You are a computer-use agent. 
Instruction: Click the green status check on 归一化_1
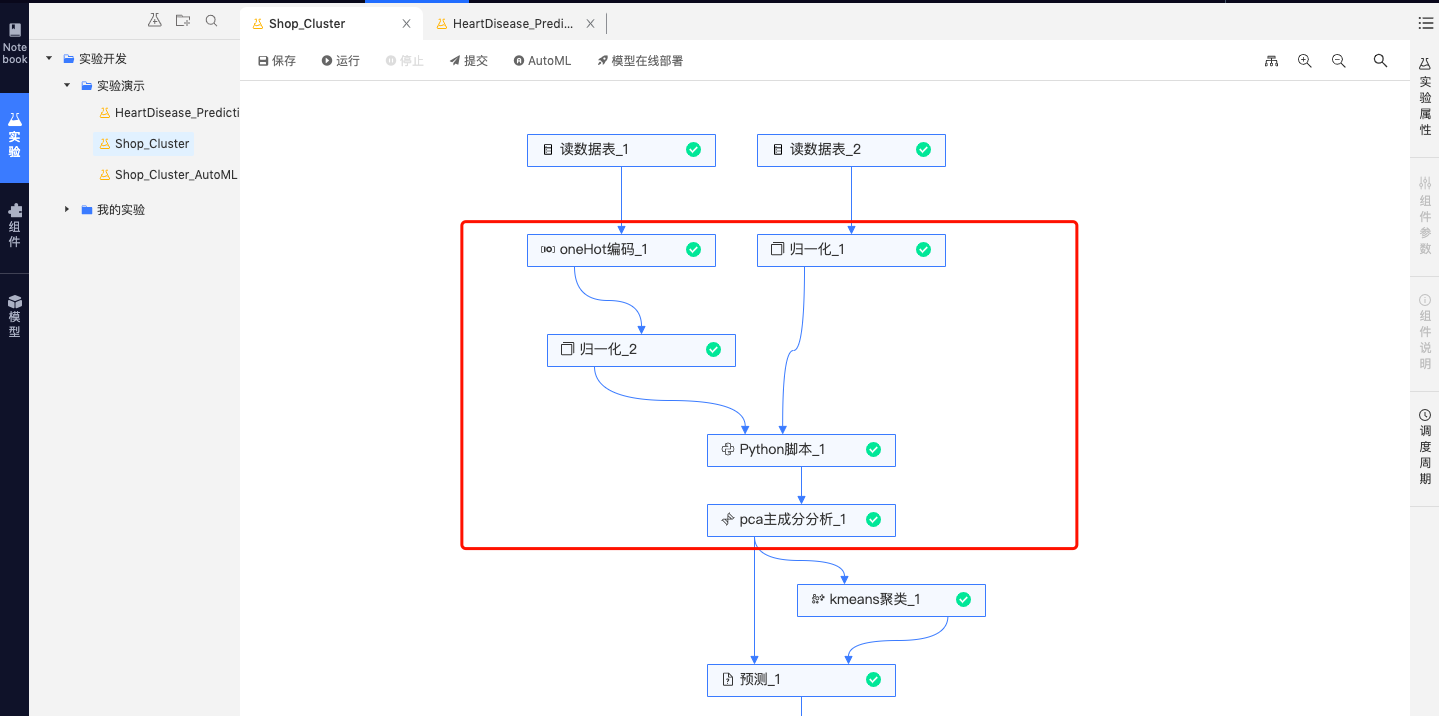923,250
